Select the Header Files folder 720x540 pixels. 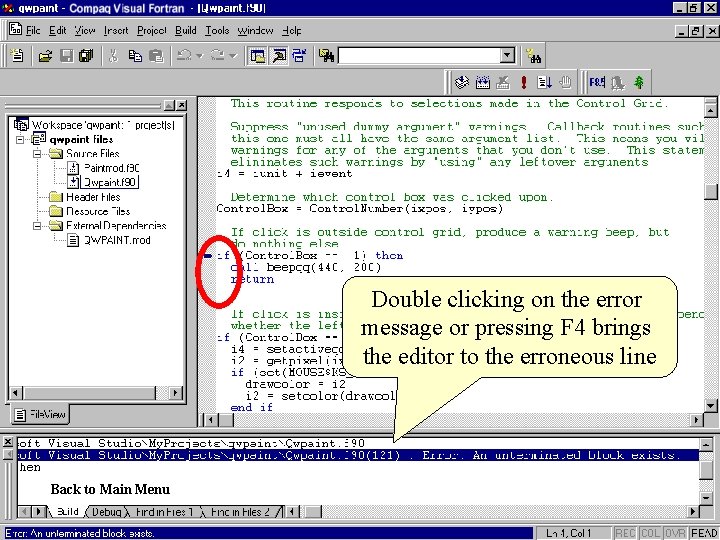tap(93, 197)
